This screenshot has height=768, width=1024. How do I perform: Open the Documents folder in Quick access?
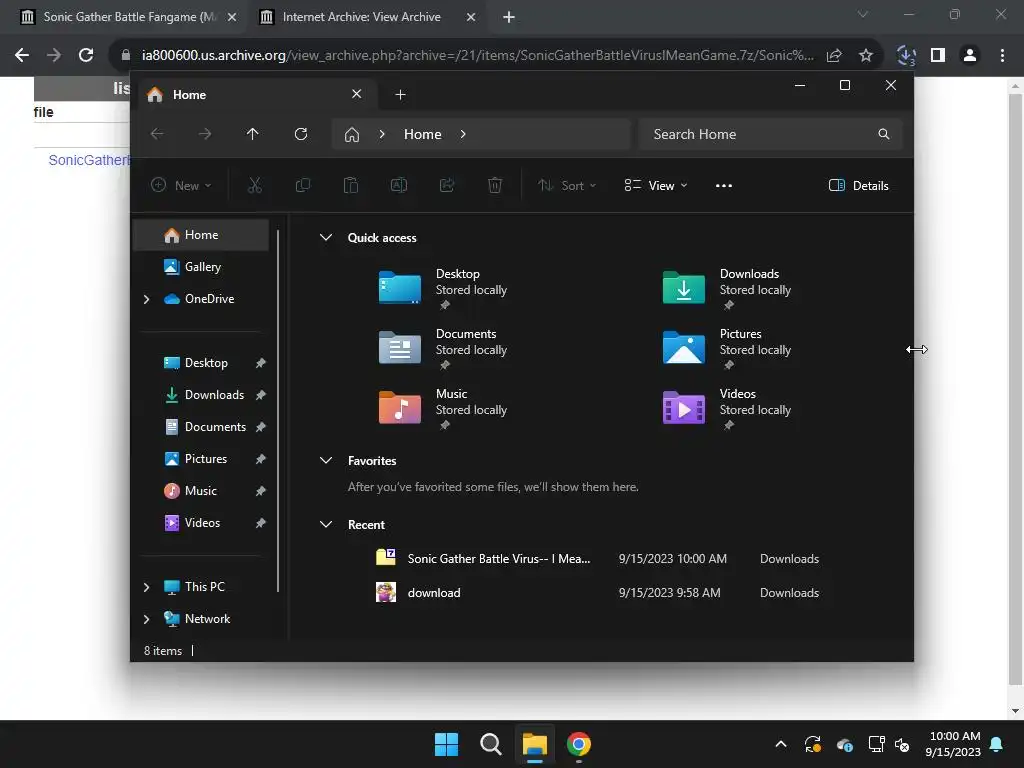444,349
